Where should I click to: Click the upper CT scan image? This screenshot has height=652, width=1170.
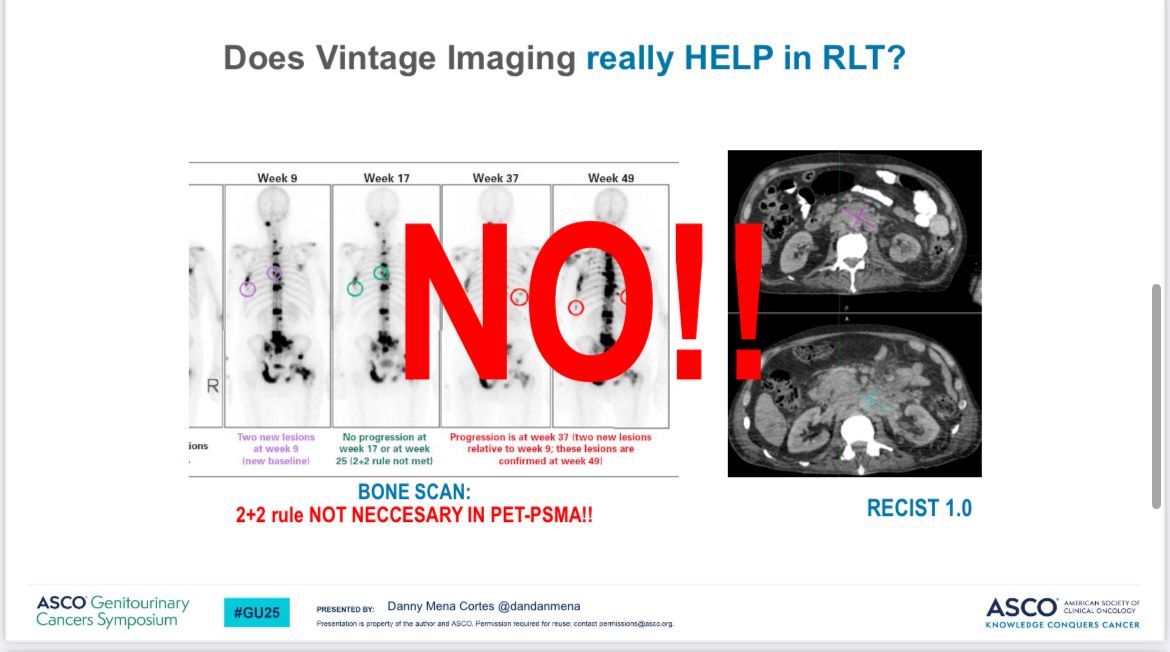(x=854, y=231)
